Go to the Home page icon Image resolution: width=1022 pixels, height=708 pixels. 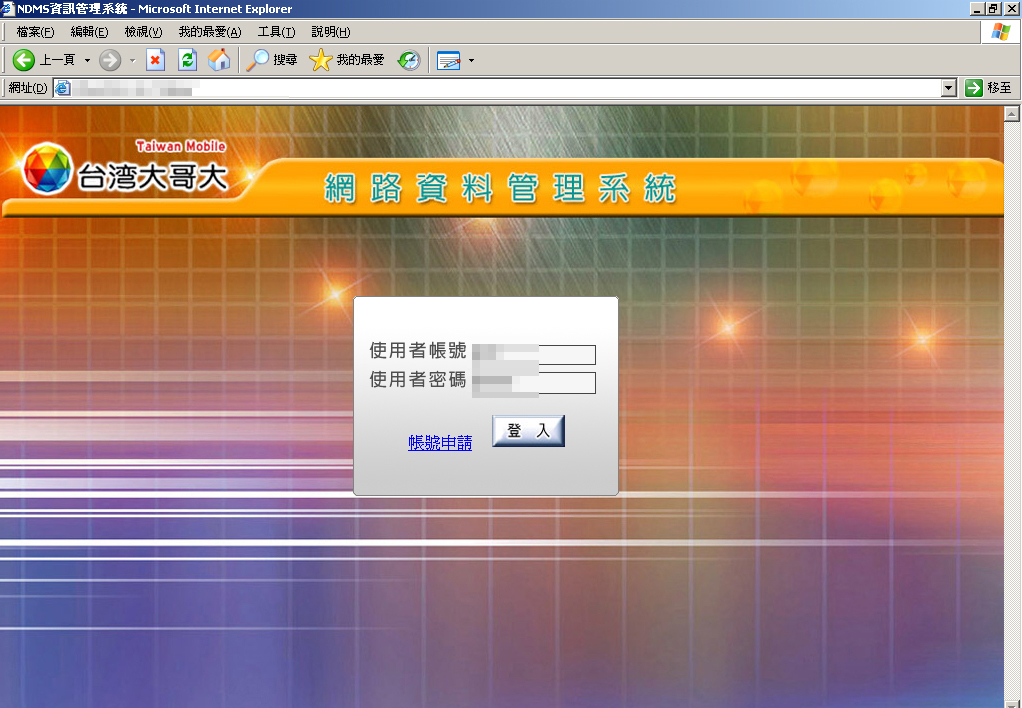click(219, 60)
